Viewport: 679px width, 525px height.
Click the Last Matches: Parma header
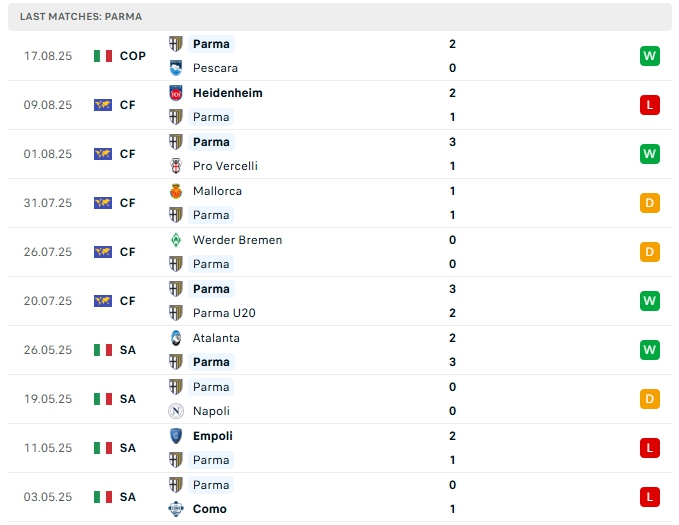click(x=81, y=17)
